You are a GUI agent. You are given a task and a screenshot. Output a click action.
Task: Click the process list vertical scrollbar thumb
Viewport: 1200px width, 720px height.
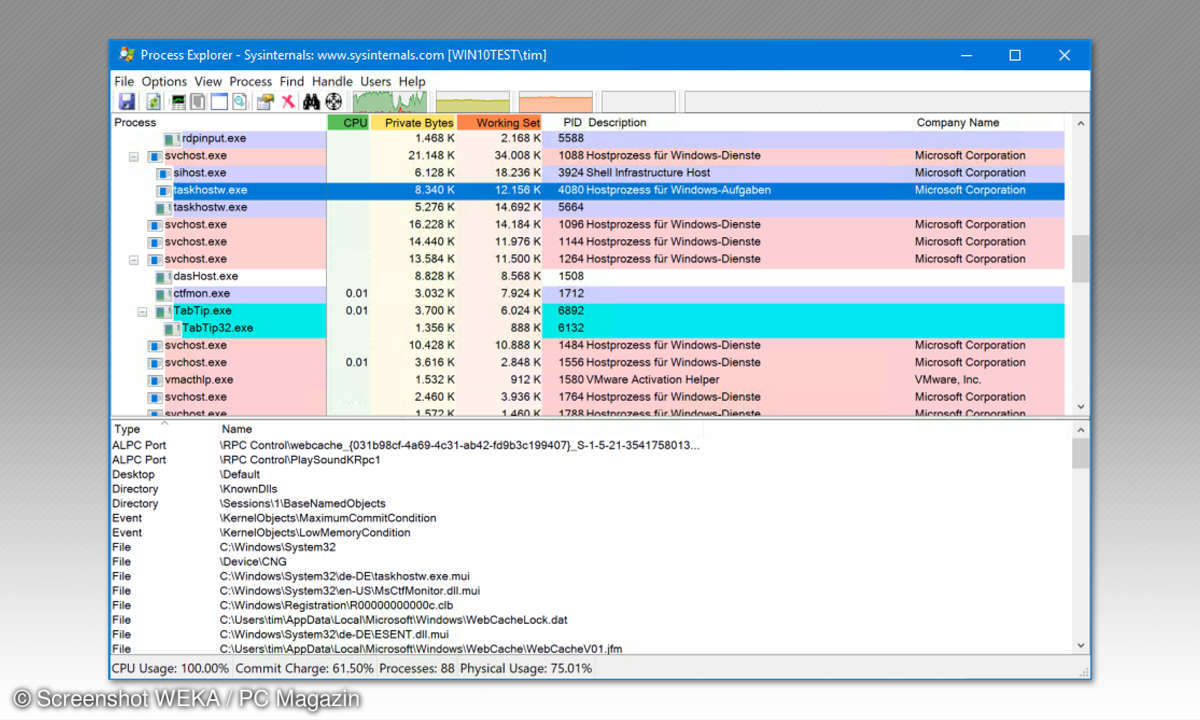click(x=1080, y=259)
